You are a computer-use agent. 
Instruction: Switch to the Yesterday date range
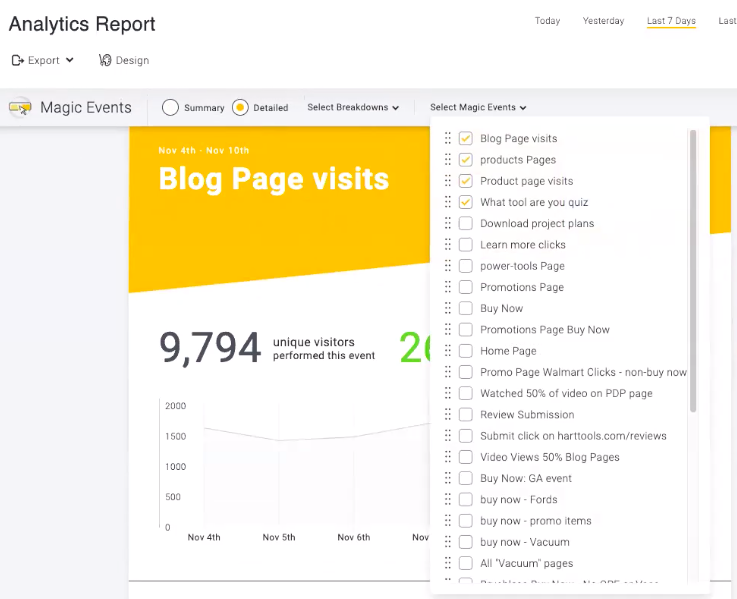[604, 21]
